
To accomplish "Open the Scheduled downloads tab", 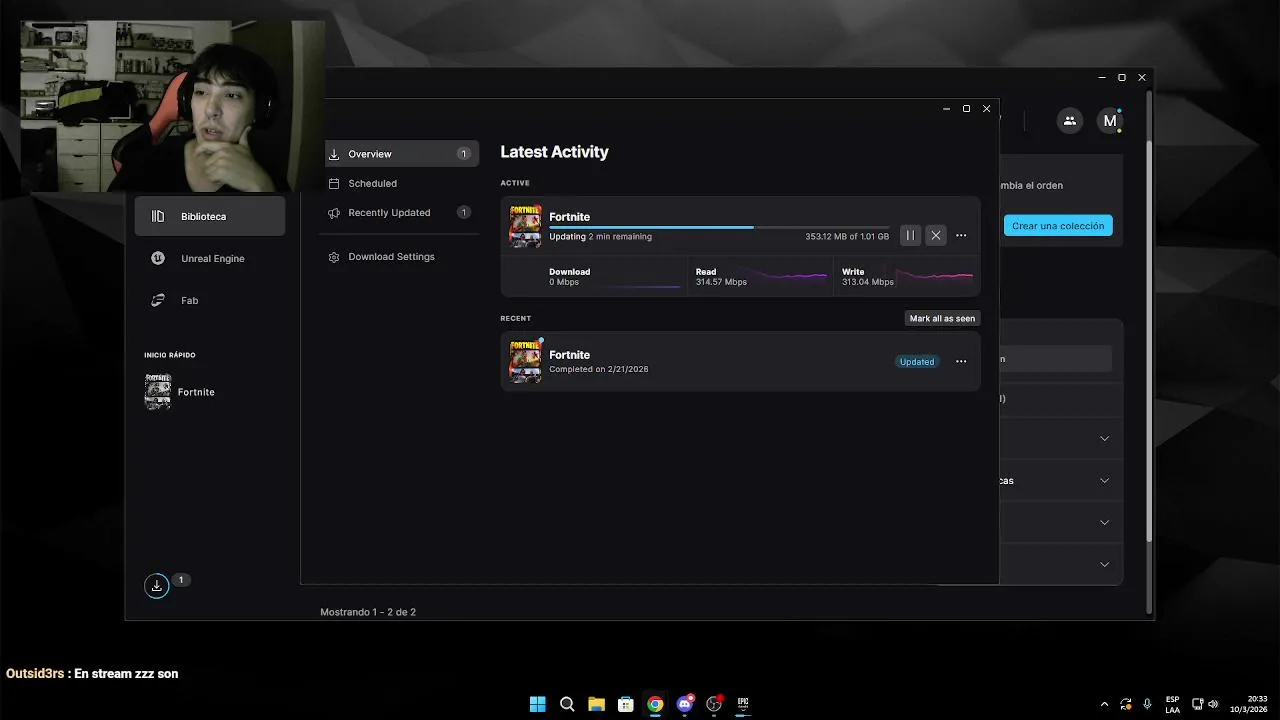I will pos(399,183).
